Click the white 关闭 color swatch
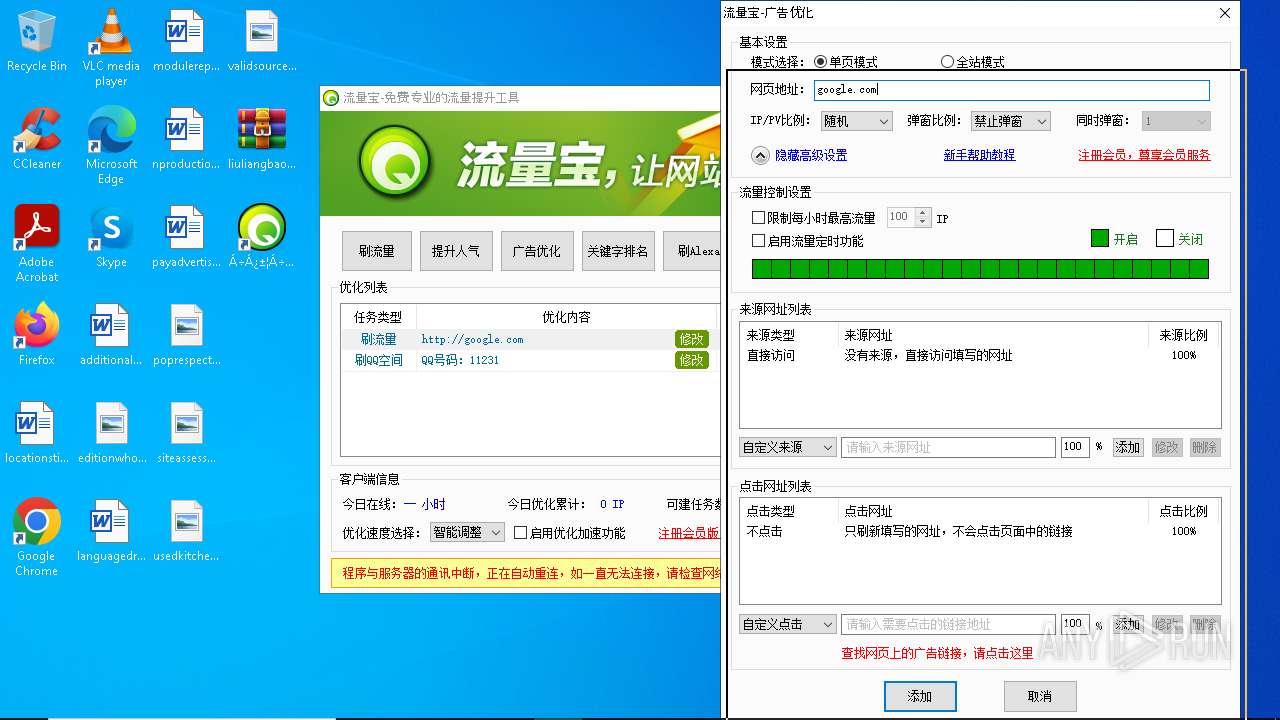This screenshot has height=720, width=1280. pos(1164,238)
